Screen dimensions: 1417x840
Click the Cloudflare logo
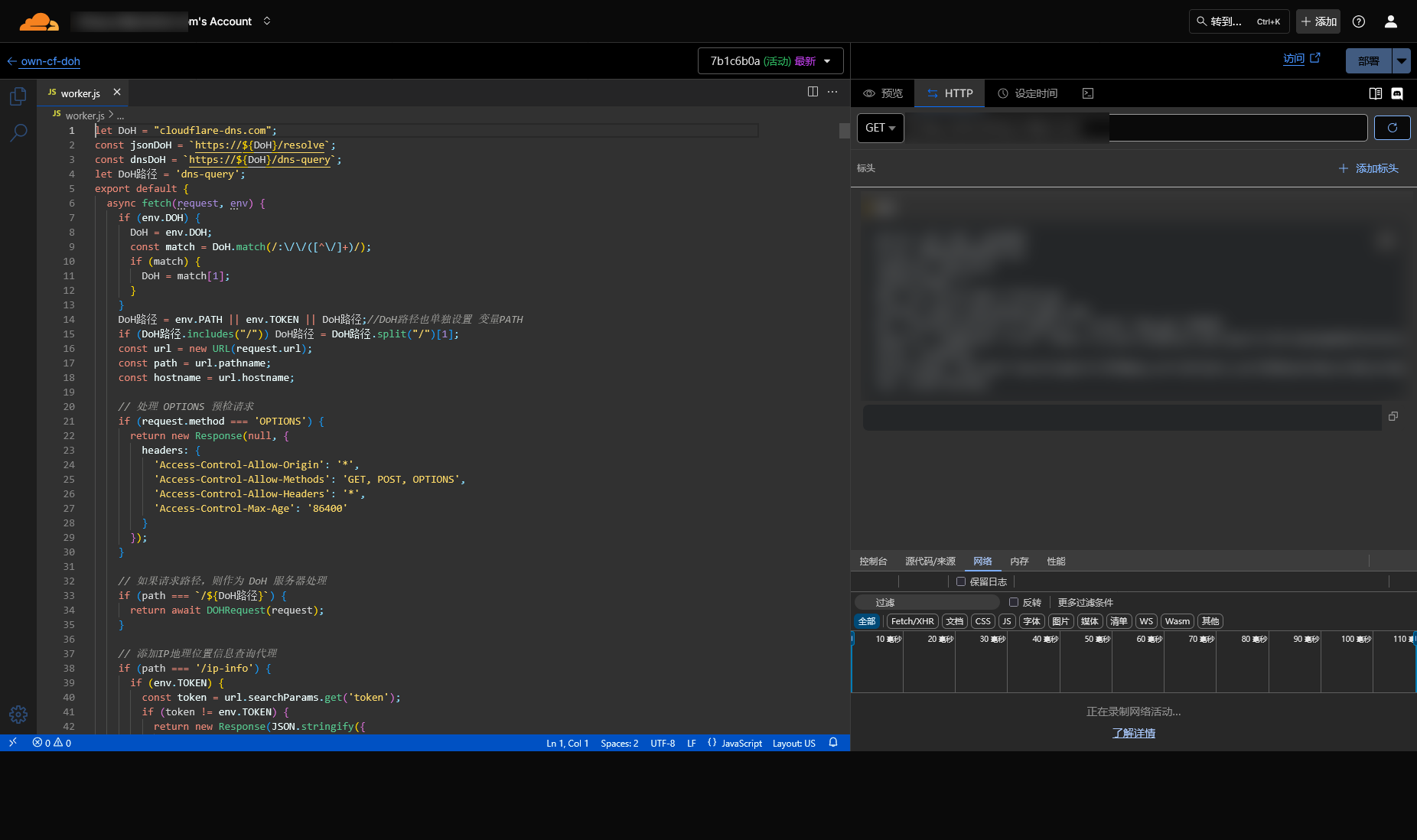[38, 21]
